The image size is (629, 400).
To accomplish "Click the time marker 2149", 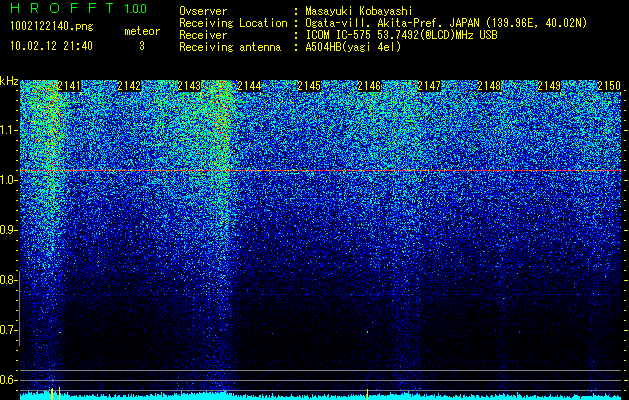I will tap(549, 86).
